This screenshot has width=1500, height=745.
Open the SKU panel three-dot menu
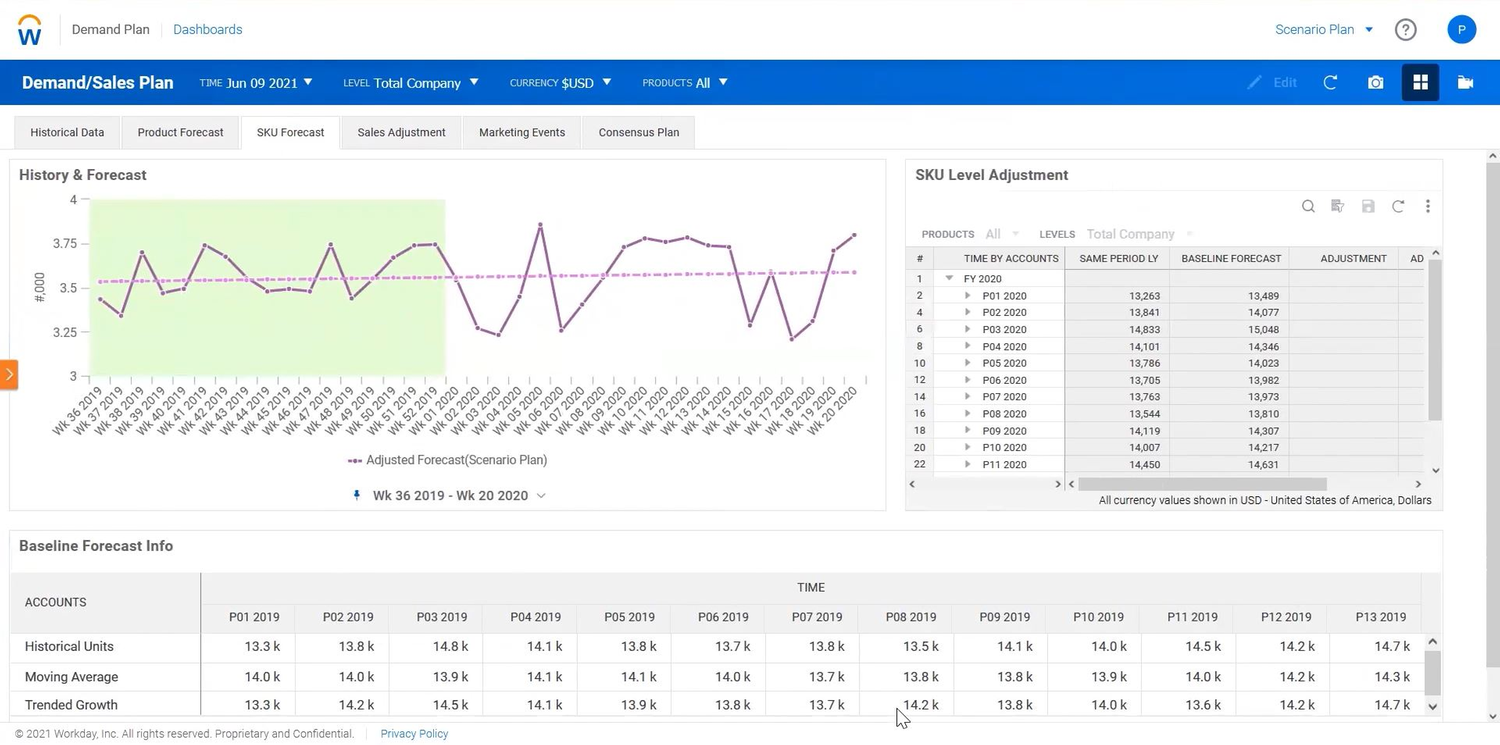1428,206
